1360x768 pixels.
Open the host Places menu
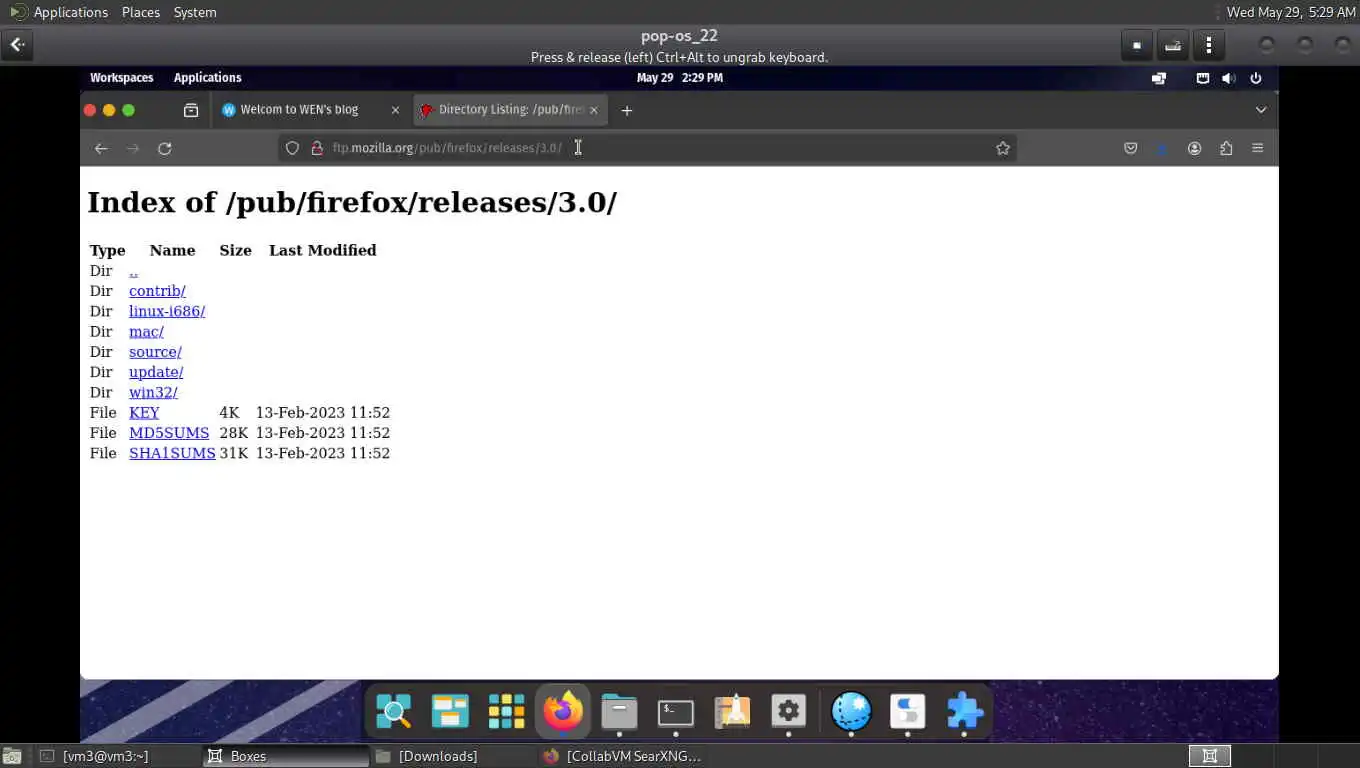[x=141, y=12]
